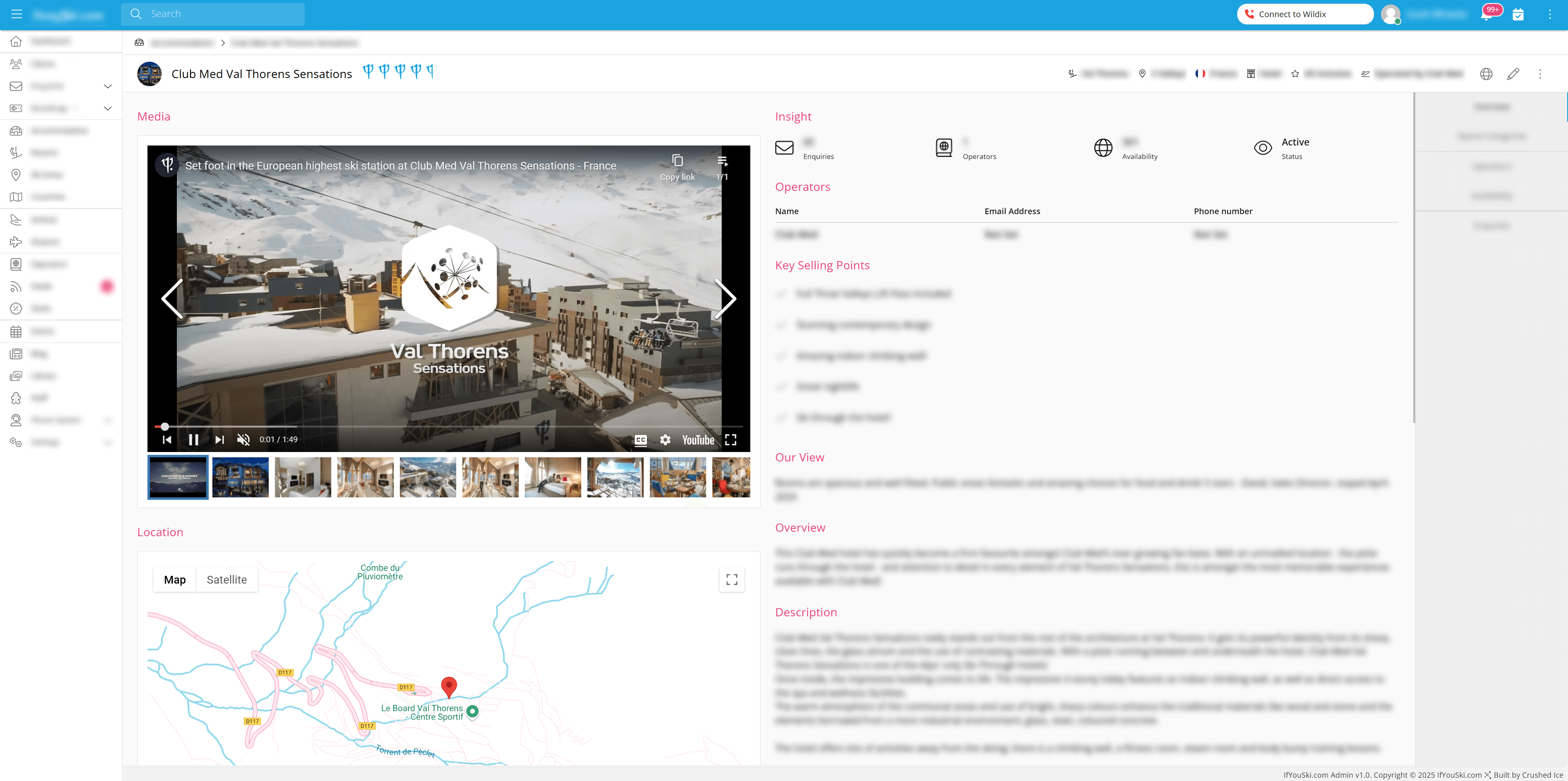The width and height of the screenshot is (1568, 781).
Task: Open the folded map icon in sidebar
Action: pos(16,197)
